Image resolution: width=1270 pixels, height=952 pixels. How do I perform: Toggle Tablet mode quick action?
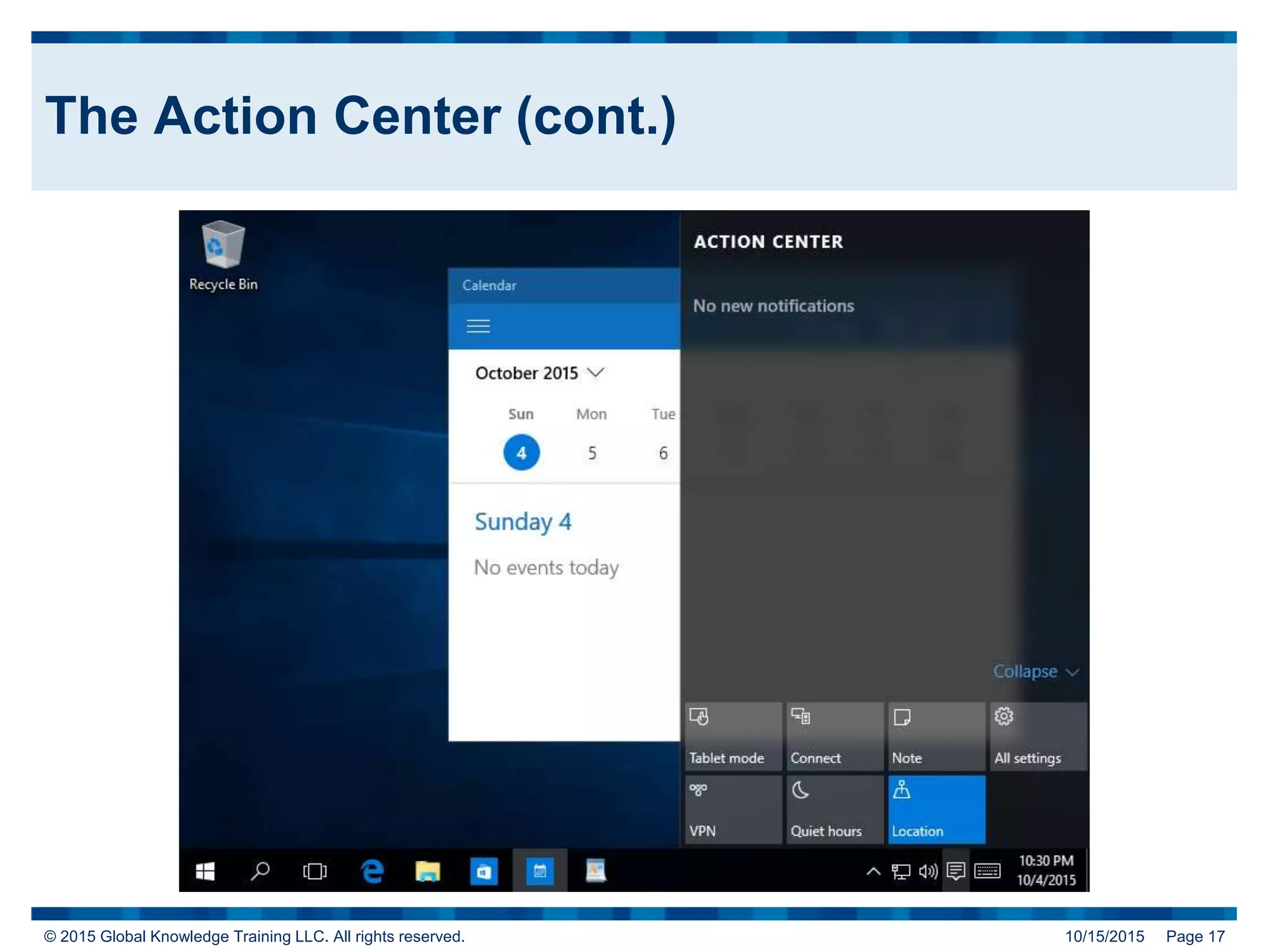pos(733,736)
